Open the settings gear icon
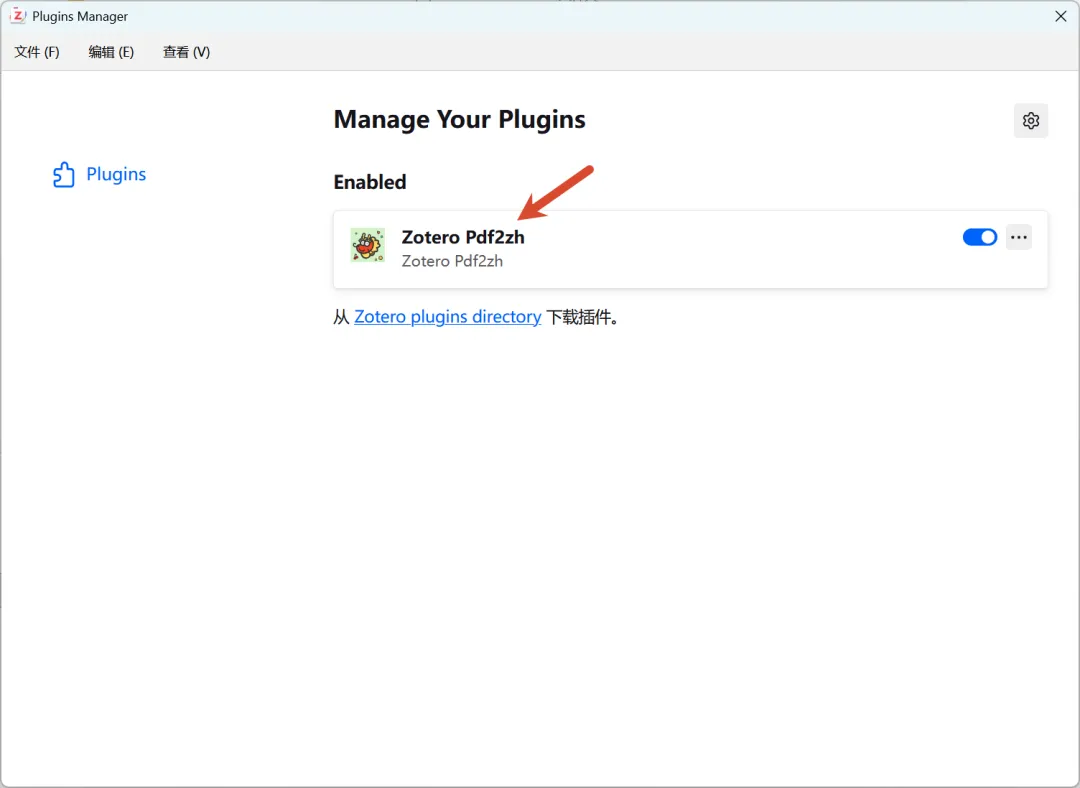Image resolution: width=1080 pixels, height=788 pixels. pyautogui.click(x=1030, y=121)
